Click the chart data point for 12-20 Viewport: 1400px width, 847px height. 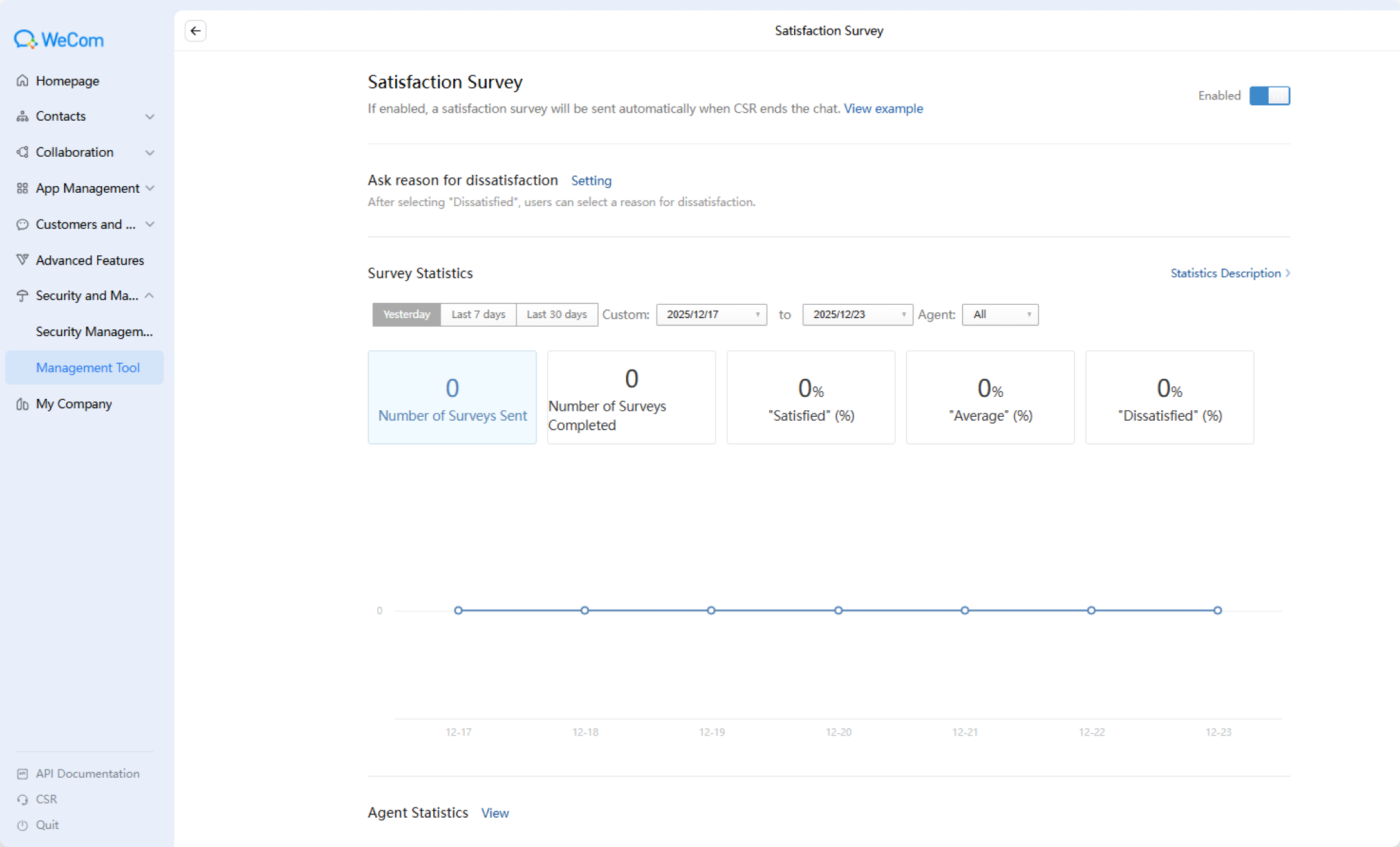point(838,610)
